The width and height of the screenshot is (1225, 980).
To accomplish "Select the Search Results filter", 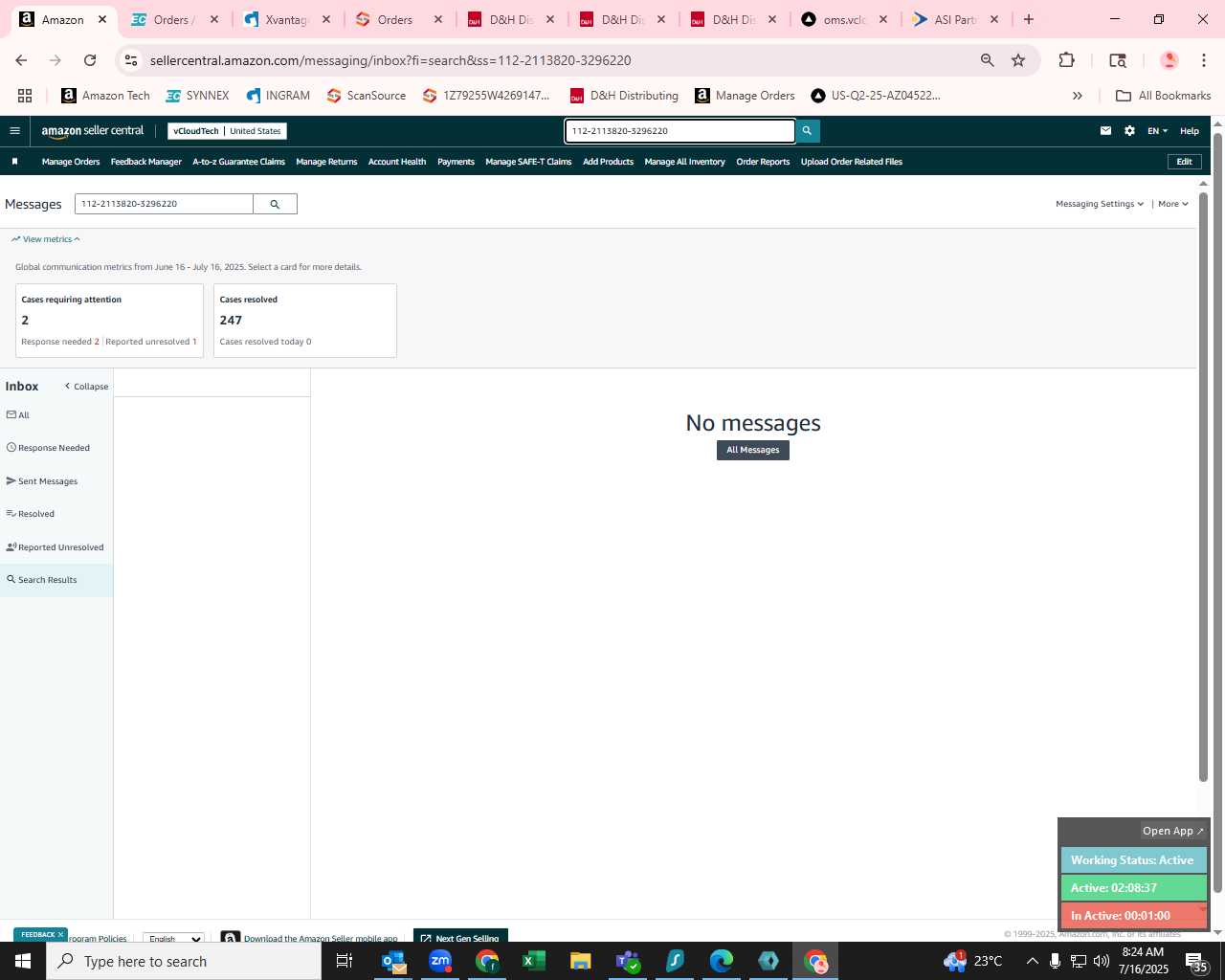I will pos(56,580).
